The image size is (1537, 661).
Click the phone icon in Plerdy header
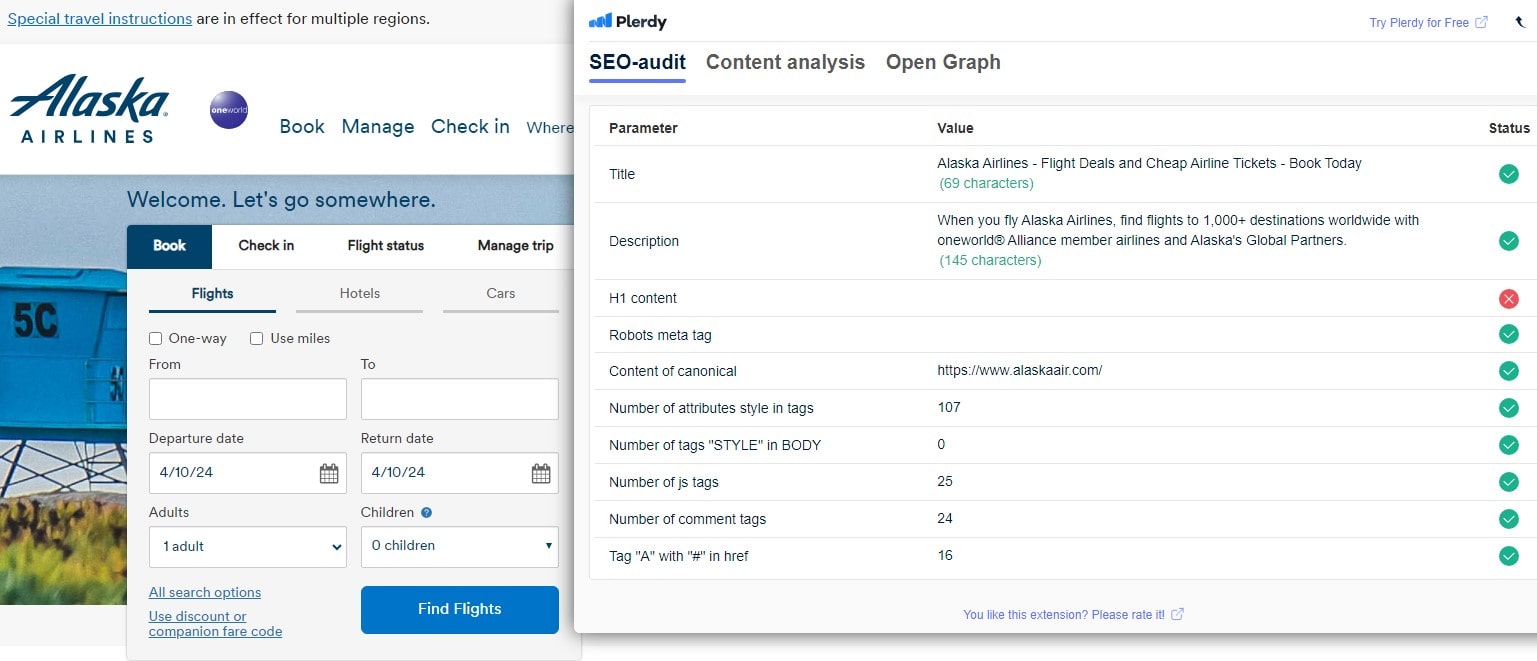click(1520, 22)
